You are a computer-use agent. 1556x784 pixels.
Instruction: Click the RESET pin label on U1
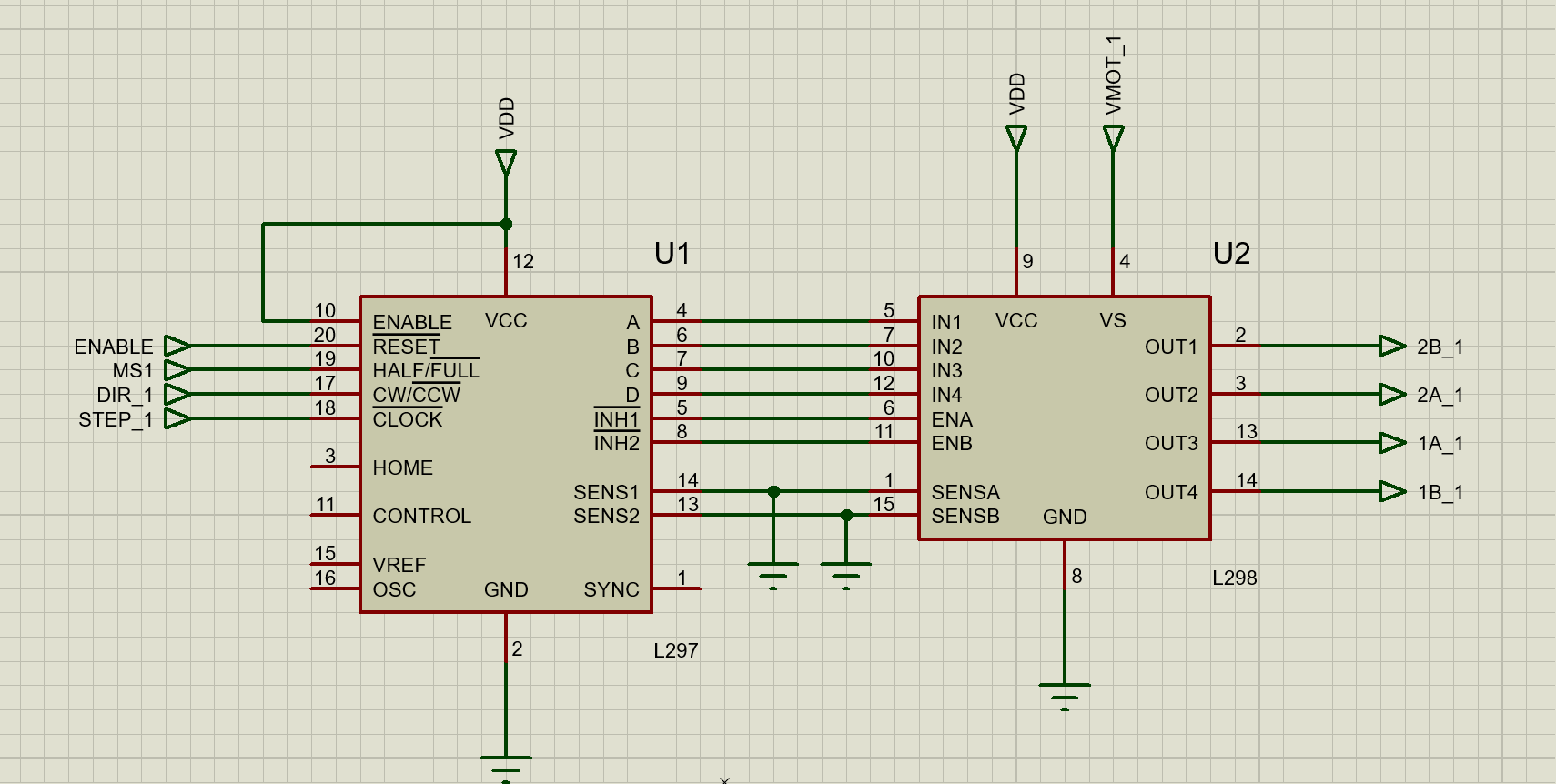click(x=406, y=347)
